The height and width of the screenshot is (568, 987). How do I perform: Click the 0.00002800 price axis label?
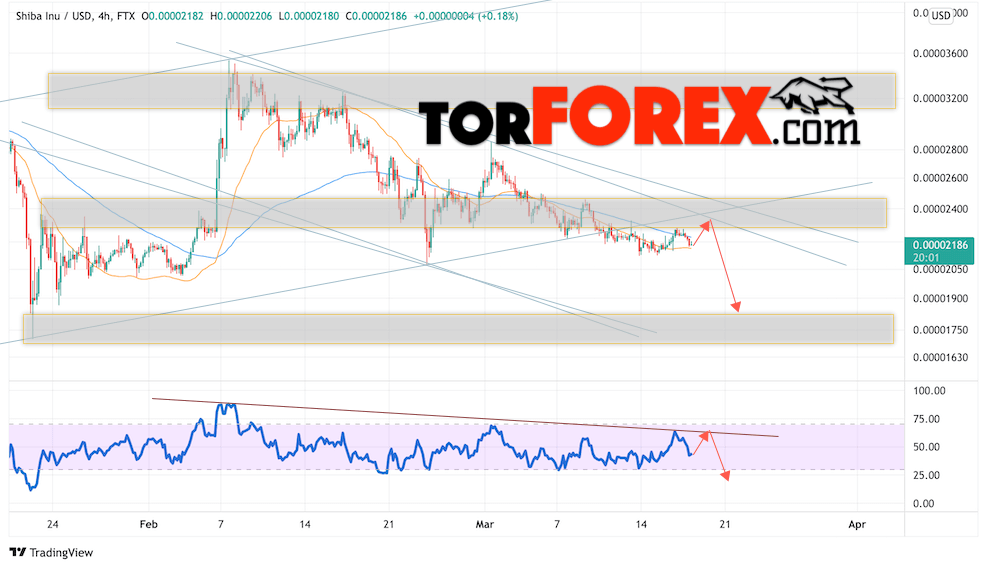coord(940,150)
